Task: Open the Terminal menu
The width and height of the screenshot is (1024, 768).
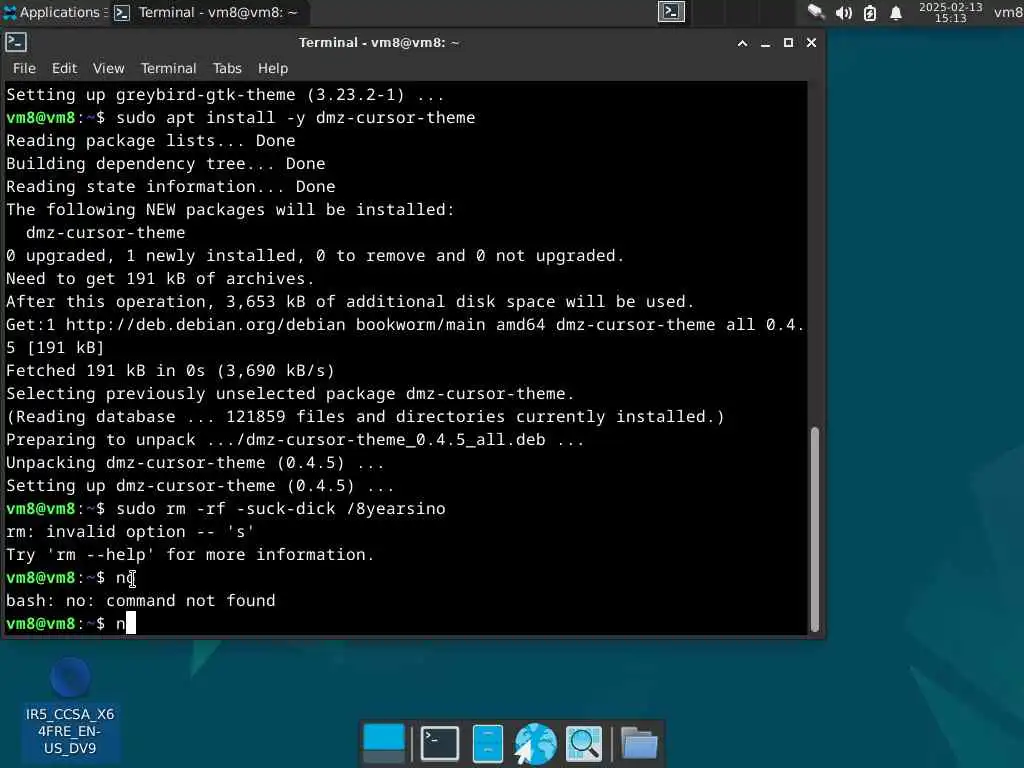Action: [x=168, y=68]
